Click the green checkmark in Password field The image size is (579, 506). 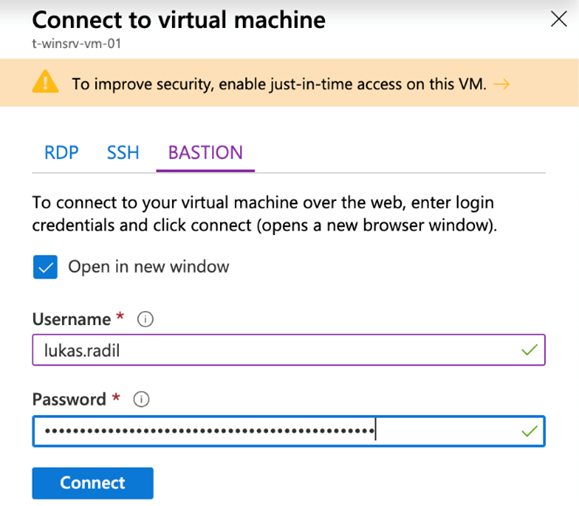(x=529, y=431)
